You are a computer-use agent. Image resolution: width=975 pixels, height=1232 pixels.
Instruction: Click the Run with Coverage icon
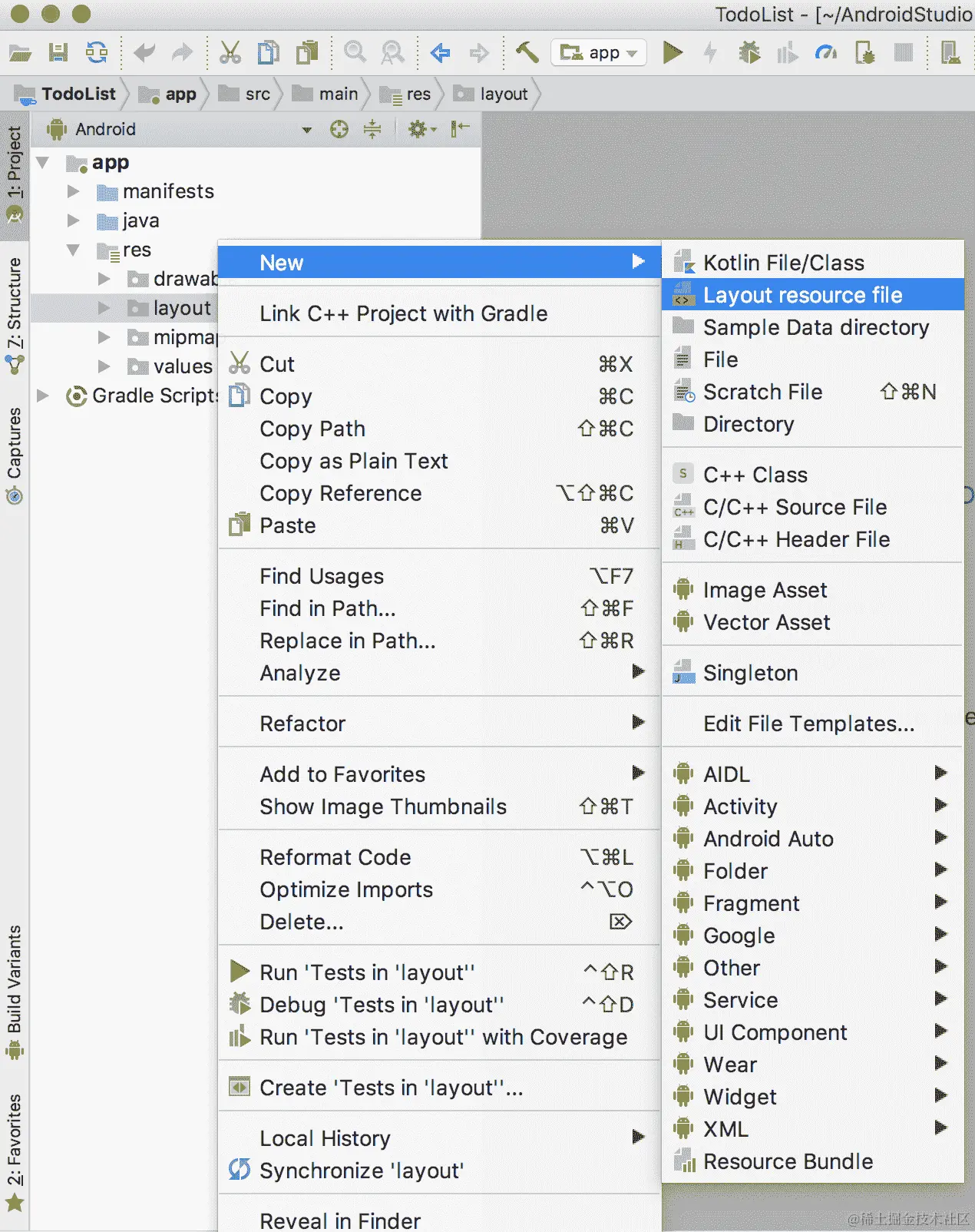click(788, 52)
